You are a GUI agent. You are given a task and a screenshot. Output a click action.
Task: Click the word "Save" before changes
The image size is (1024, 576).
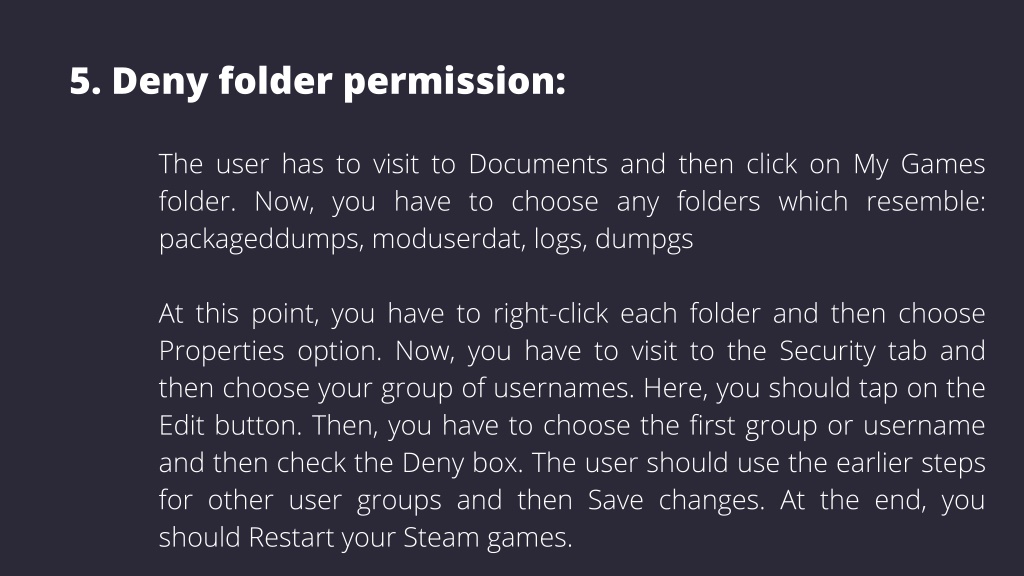pos(614,501)
